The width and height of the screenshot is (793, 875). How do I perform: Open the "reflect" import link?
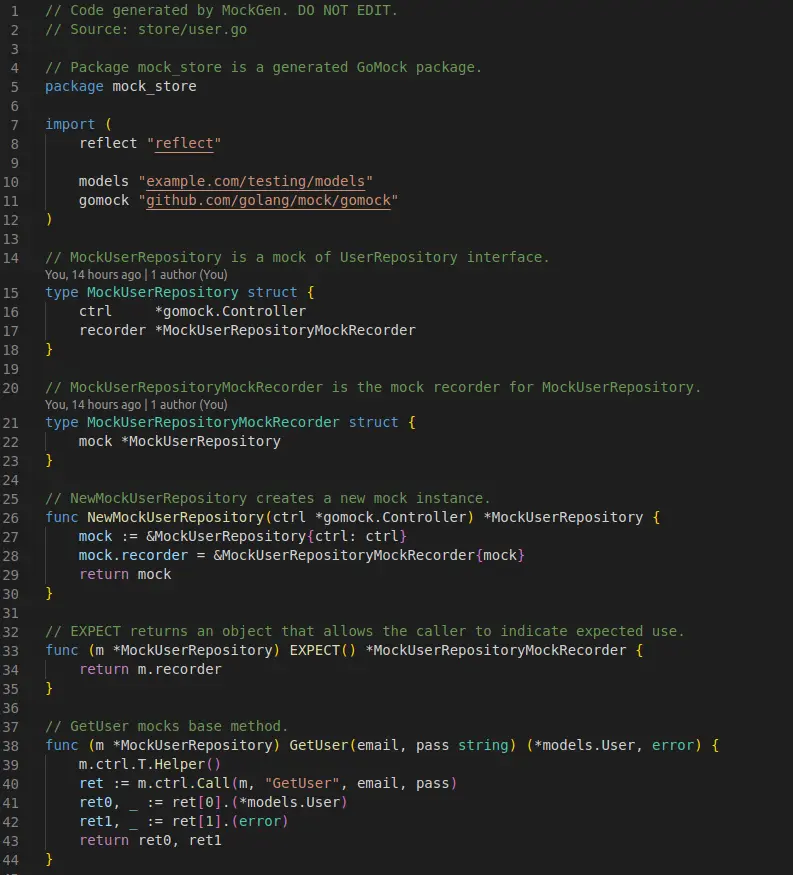tap(184, 143)
